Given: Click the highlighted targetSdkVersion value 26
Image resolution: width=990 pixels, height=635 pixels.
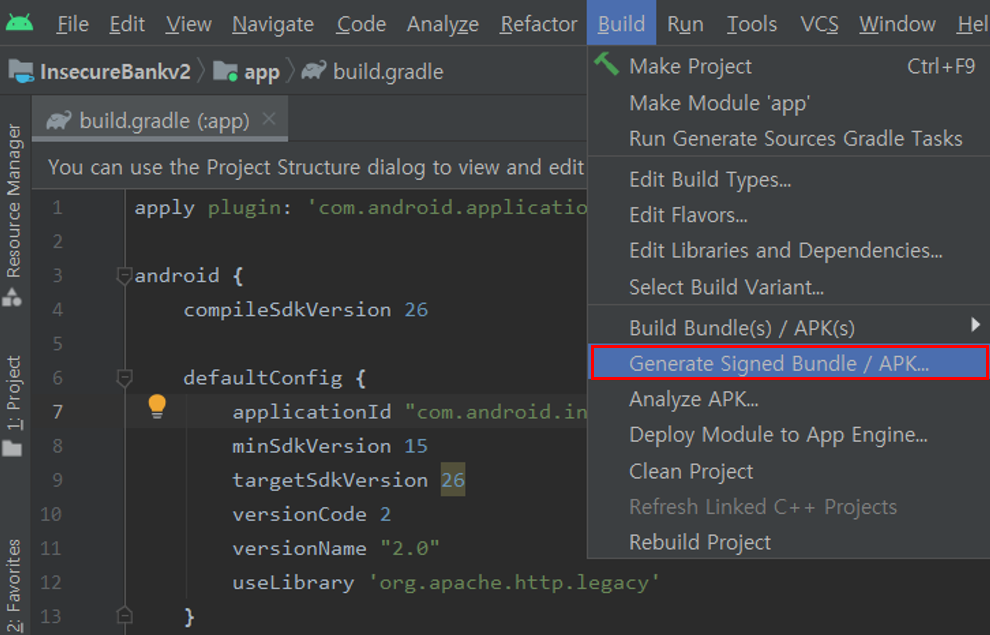Looking at the screenshot, I should (453, 480).
